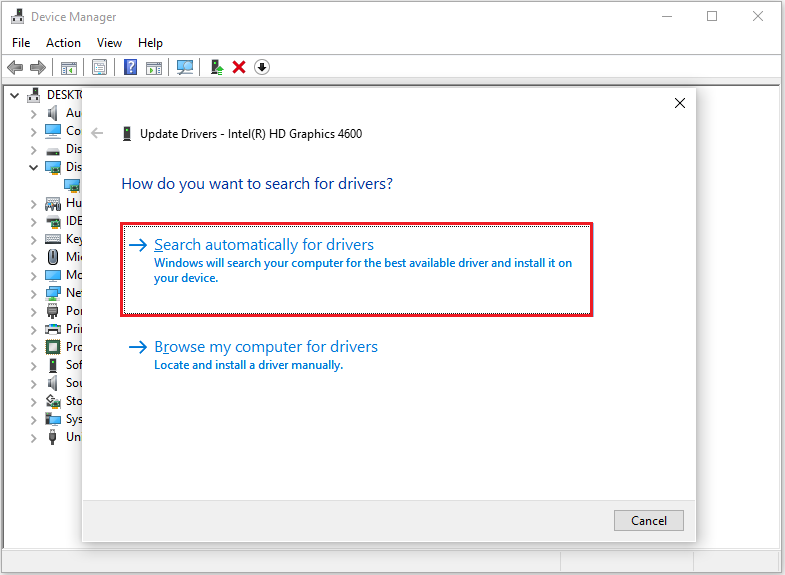Close the Update Drivers dialog
This screenshot has width=785, height=575.
click(680, 103)
